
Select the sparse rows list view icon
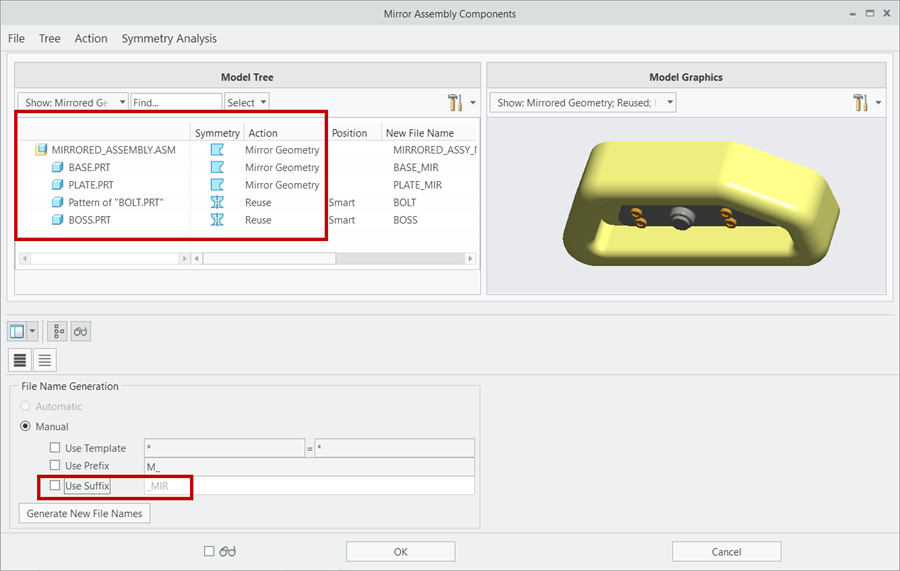(x=45, y=360)
